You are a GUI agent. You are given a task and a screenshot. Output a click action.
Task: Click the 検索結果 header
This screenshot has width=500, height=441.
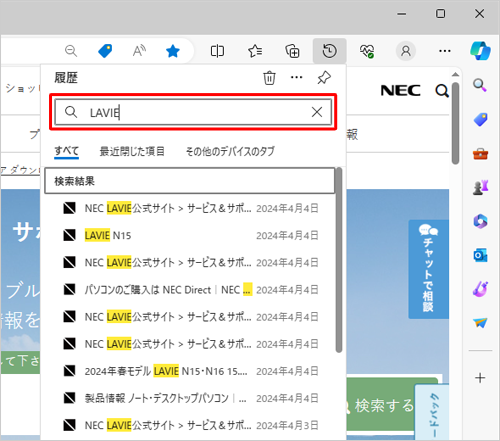click(x=190, y=181)
